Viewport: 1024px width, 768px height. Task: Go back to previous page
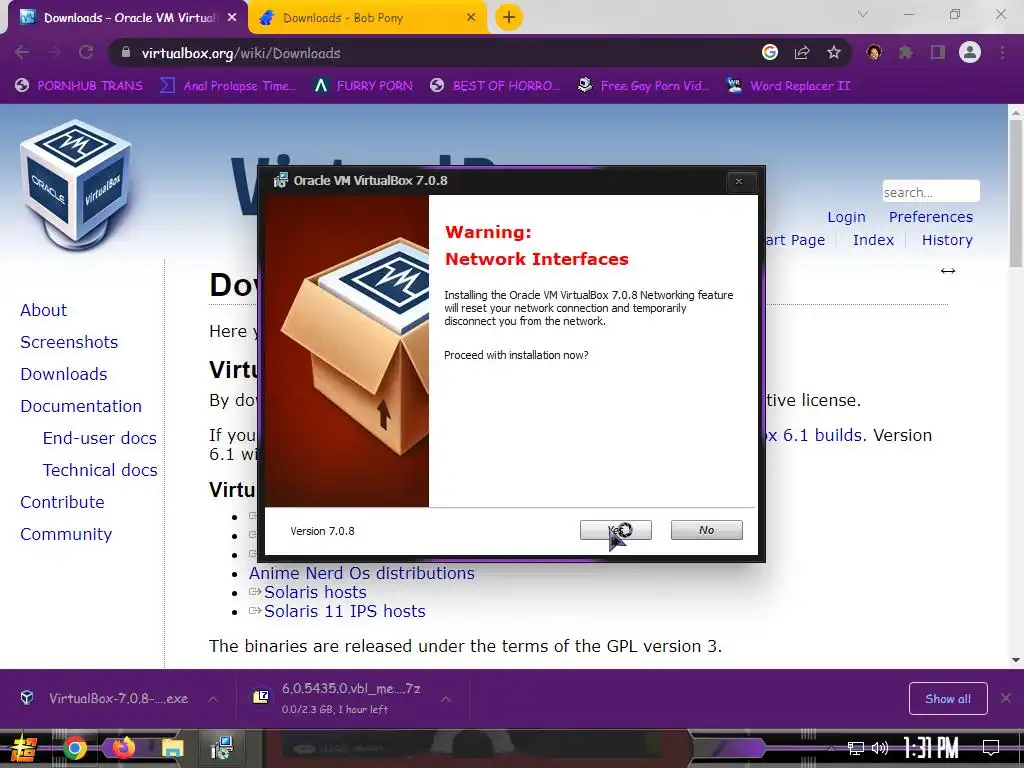tap(22, 52)
